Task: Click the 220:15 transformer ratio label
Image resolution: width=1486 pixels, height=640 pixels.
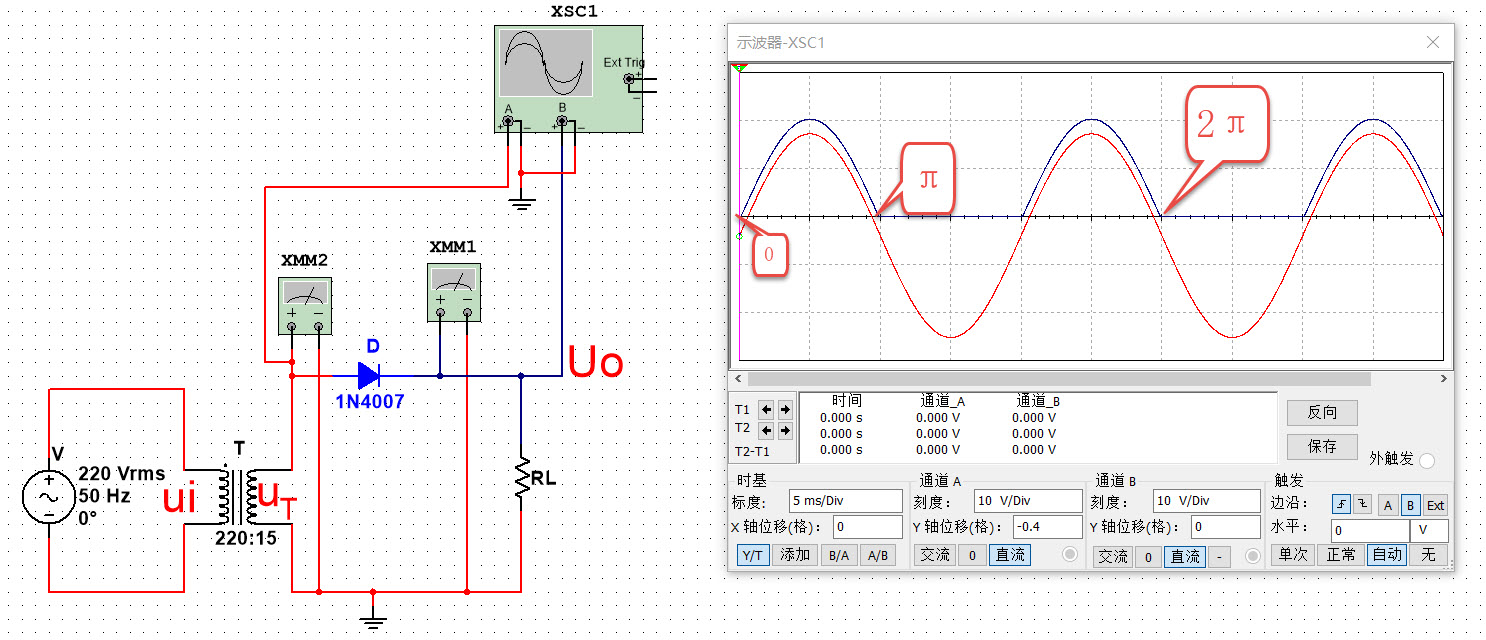Action: pyautogui.click(x=246, y=538)
